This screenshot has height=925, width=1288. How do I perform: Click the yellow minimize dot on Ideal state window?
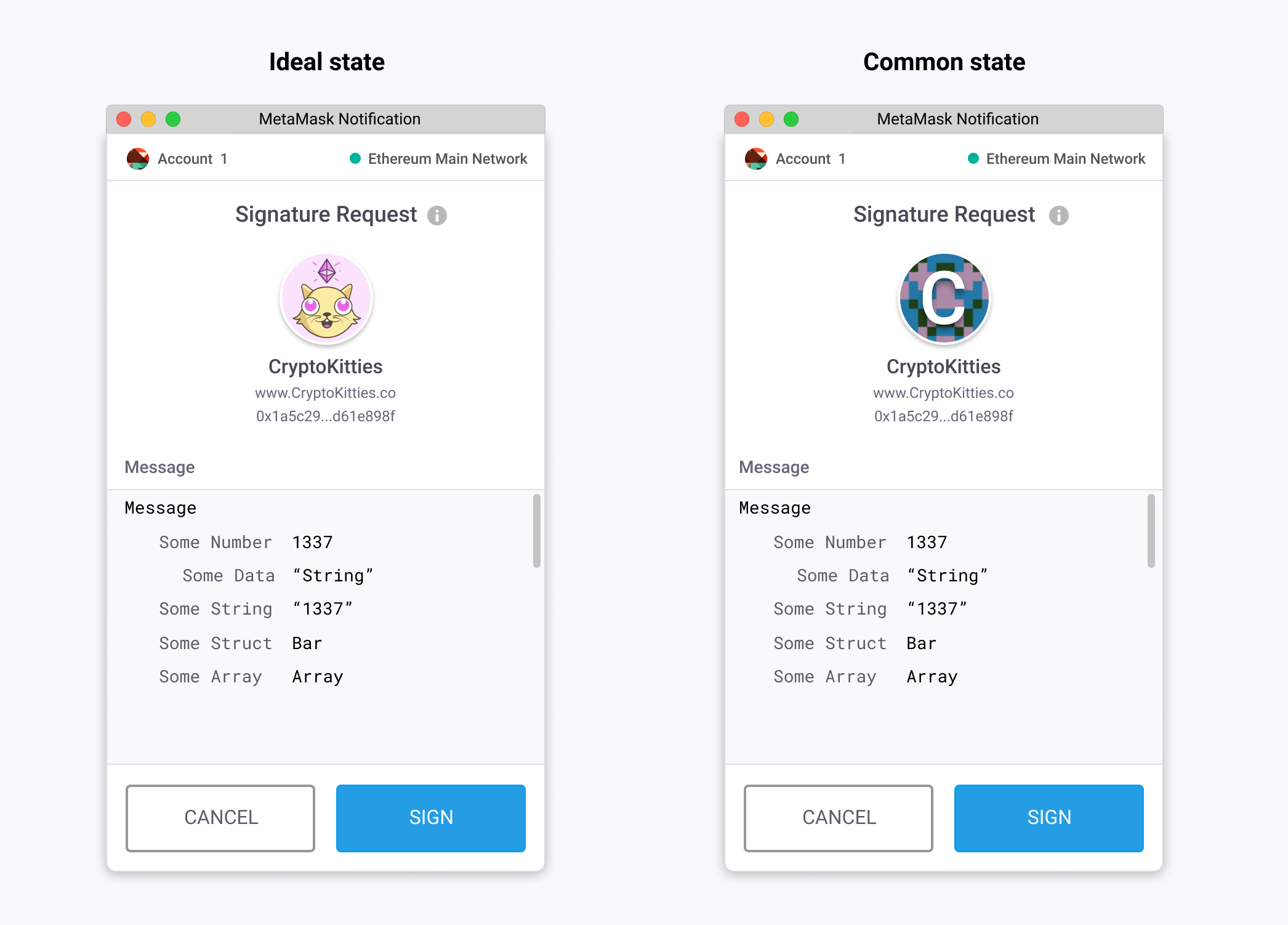(148, 119)
